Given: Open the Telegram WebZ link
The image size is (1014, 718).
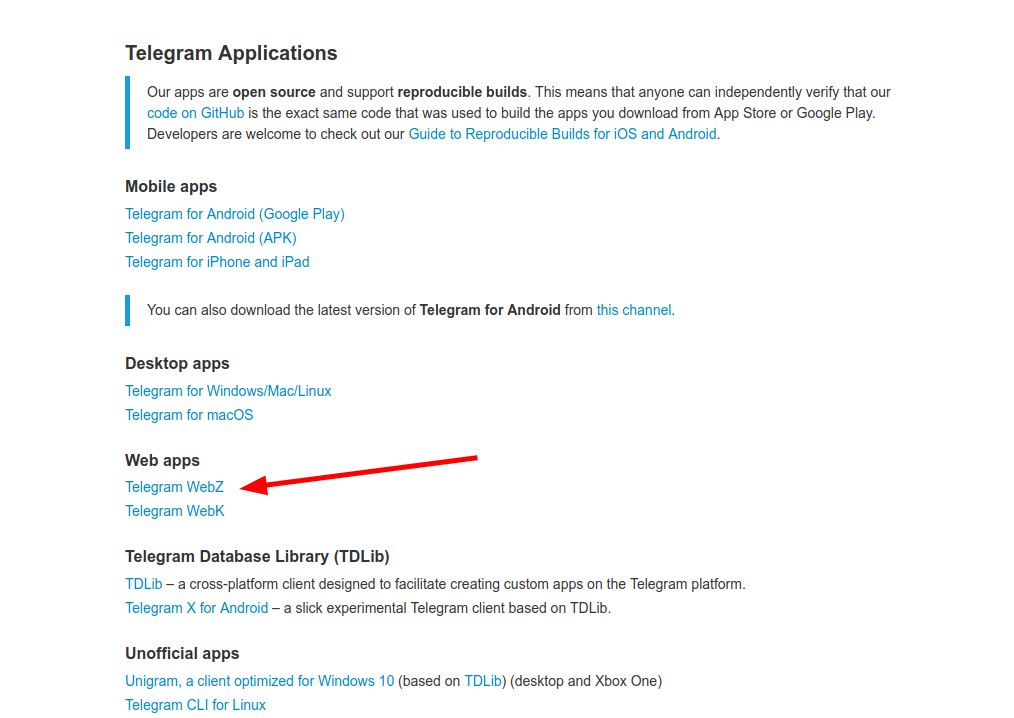Looking at the screenshot, I should coord(175,487).
